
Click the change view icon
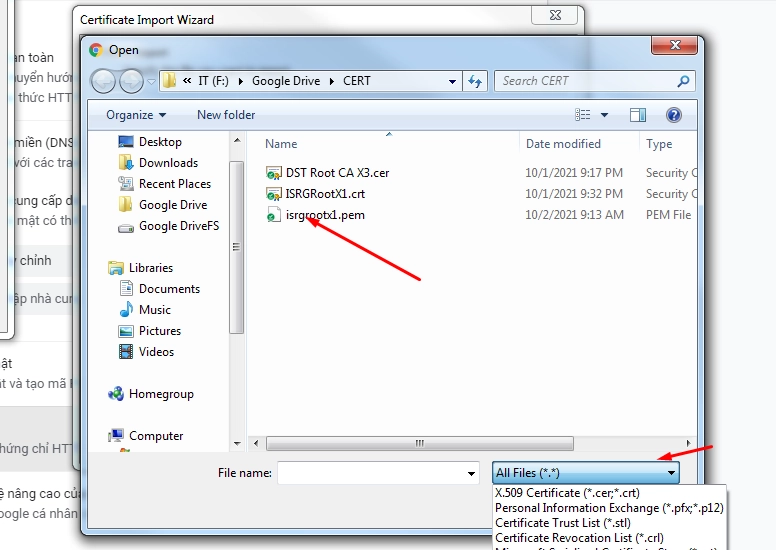[x=584, y=115]
